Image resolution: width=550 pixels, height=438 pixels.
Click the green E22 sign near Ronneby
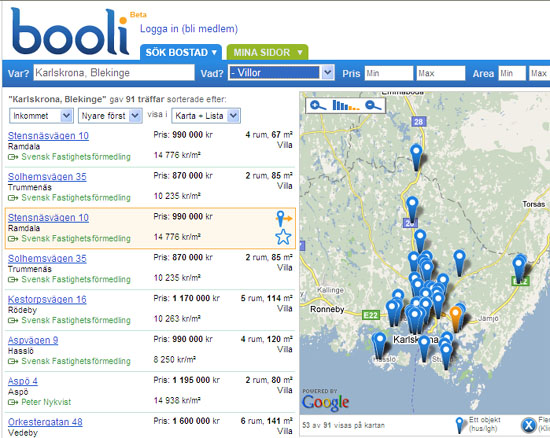(371, 315)
